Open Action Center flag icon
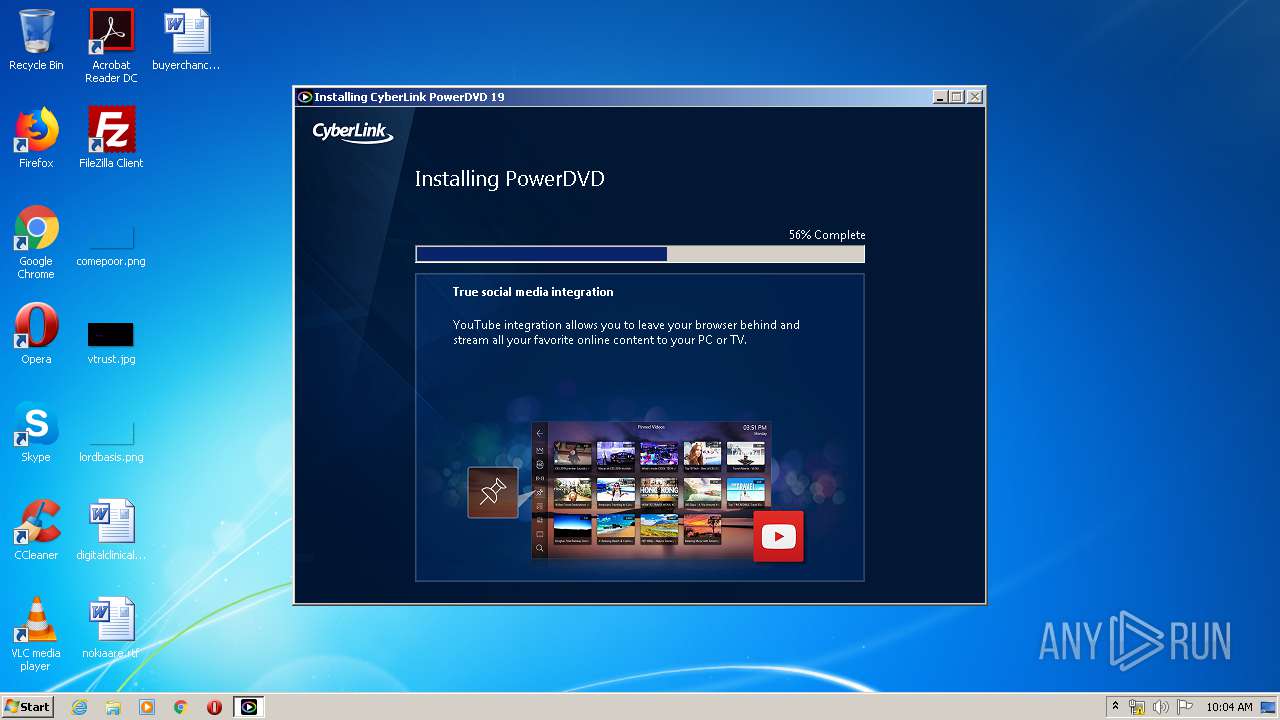 pos(1184,707)
